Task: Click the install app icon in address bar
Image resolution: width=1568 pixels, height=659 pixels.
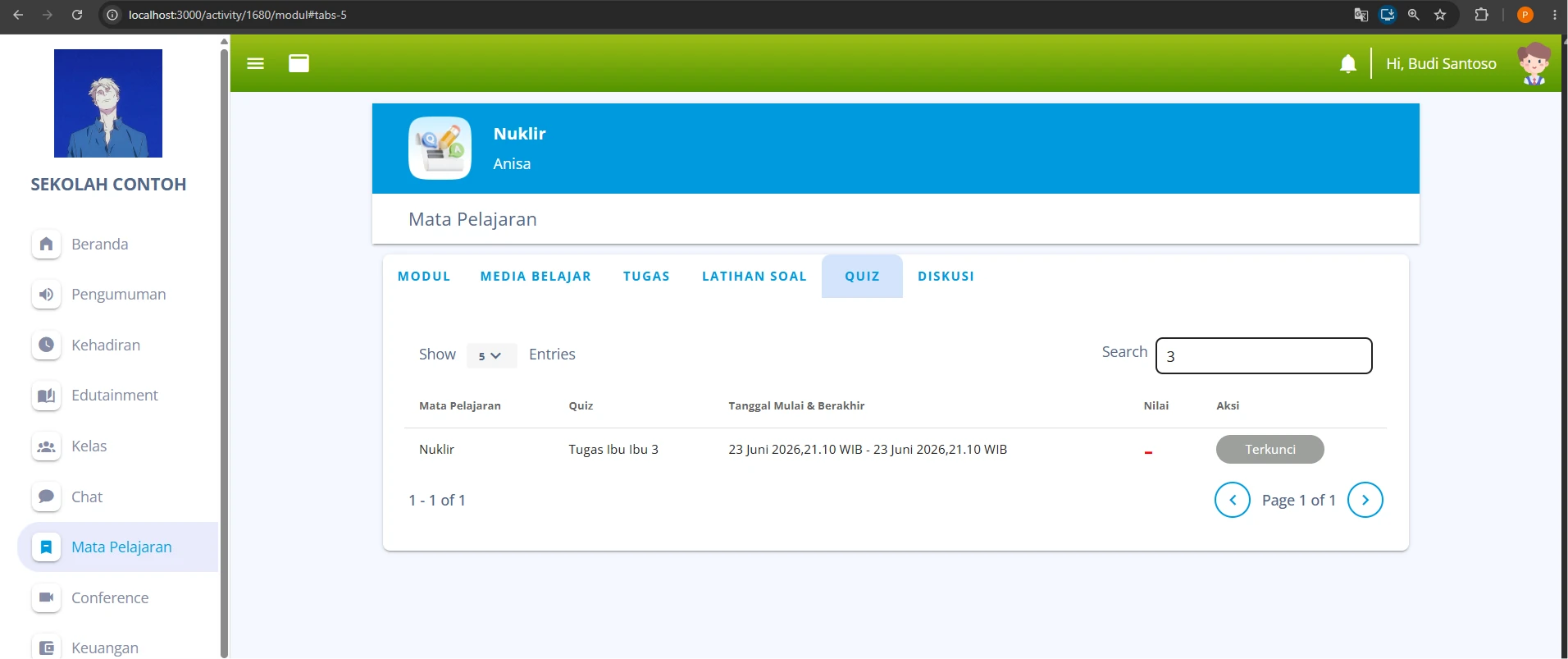Action: click(x=1388, y=15)
